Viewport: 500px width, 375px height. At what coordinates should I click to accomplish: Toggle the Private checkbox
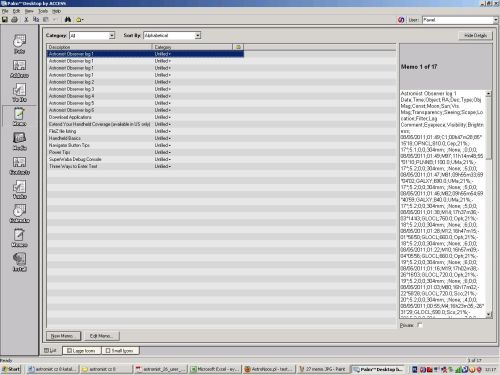pyautogui.click(x=420, y=325)
